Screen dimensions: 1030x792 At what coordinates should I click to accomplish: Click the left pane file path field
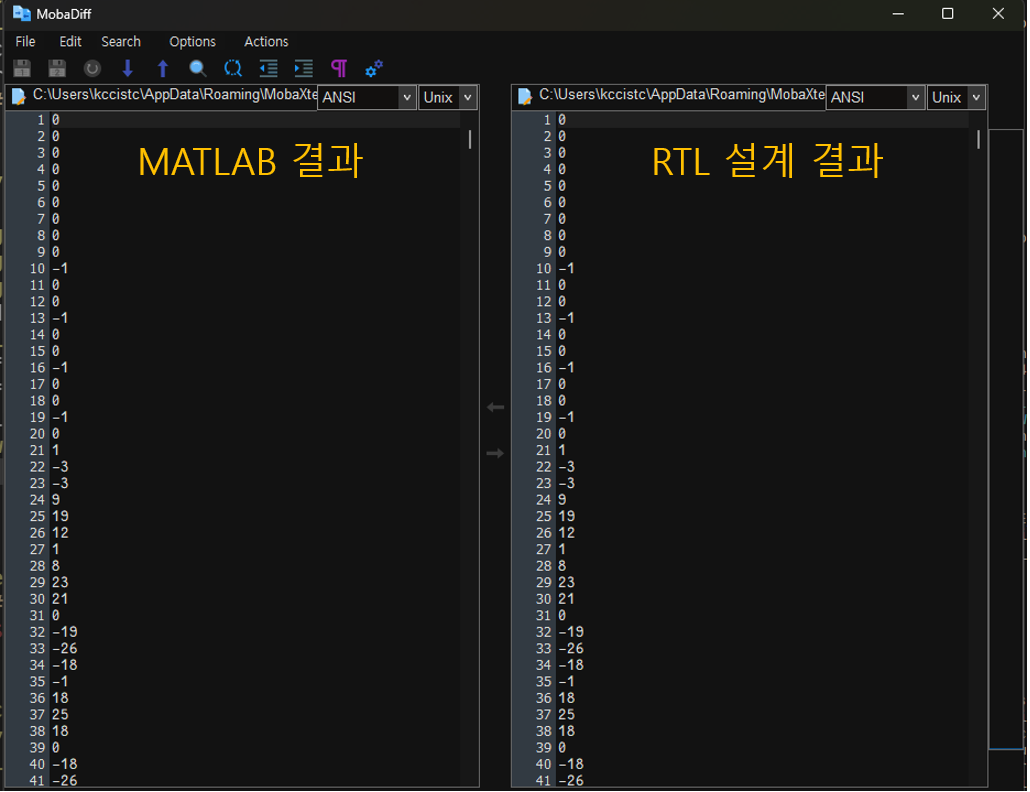tap(170, 96)
